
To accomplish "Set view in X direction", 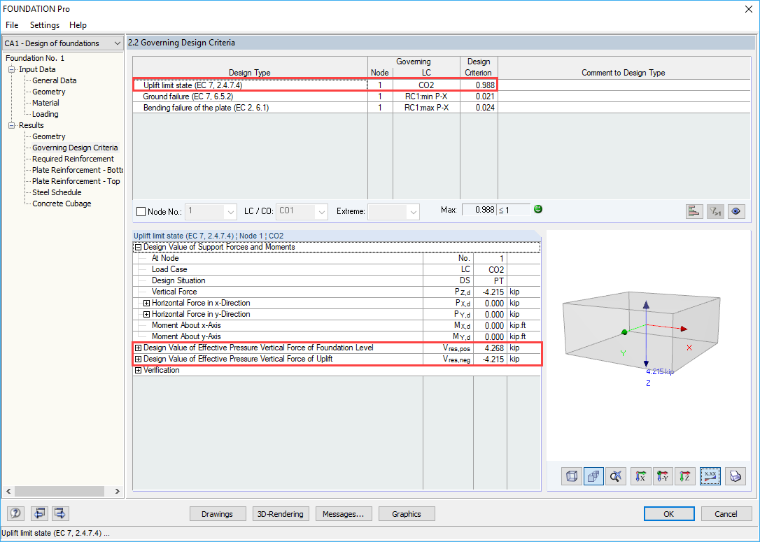I will (x=640, y=476).
